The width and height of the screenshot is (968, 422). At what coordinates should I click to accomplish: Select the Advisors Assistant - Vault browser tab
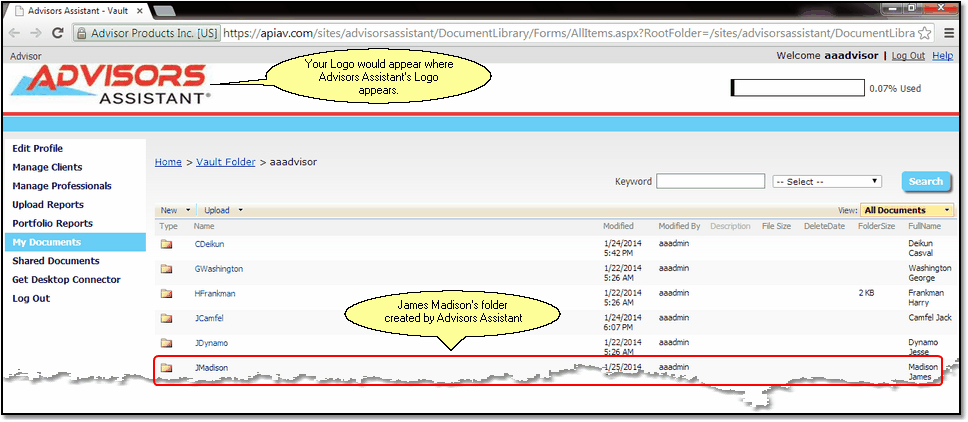[75, 11]
